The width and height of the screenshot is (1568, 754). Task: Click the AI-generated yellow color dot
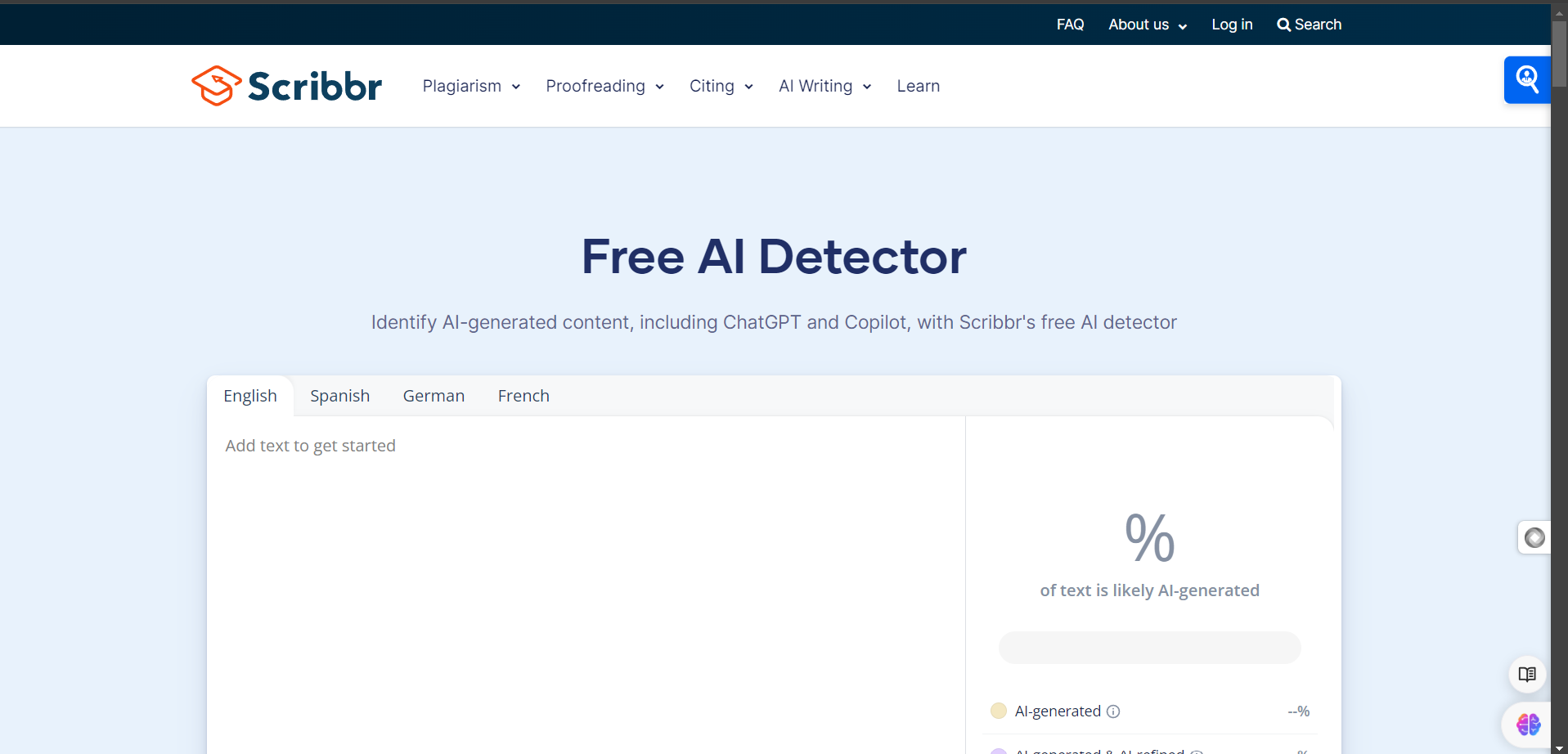pos(998,711)
